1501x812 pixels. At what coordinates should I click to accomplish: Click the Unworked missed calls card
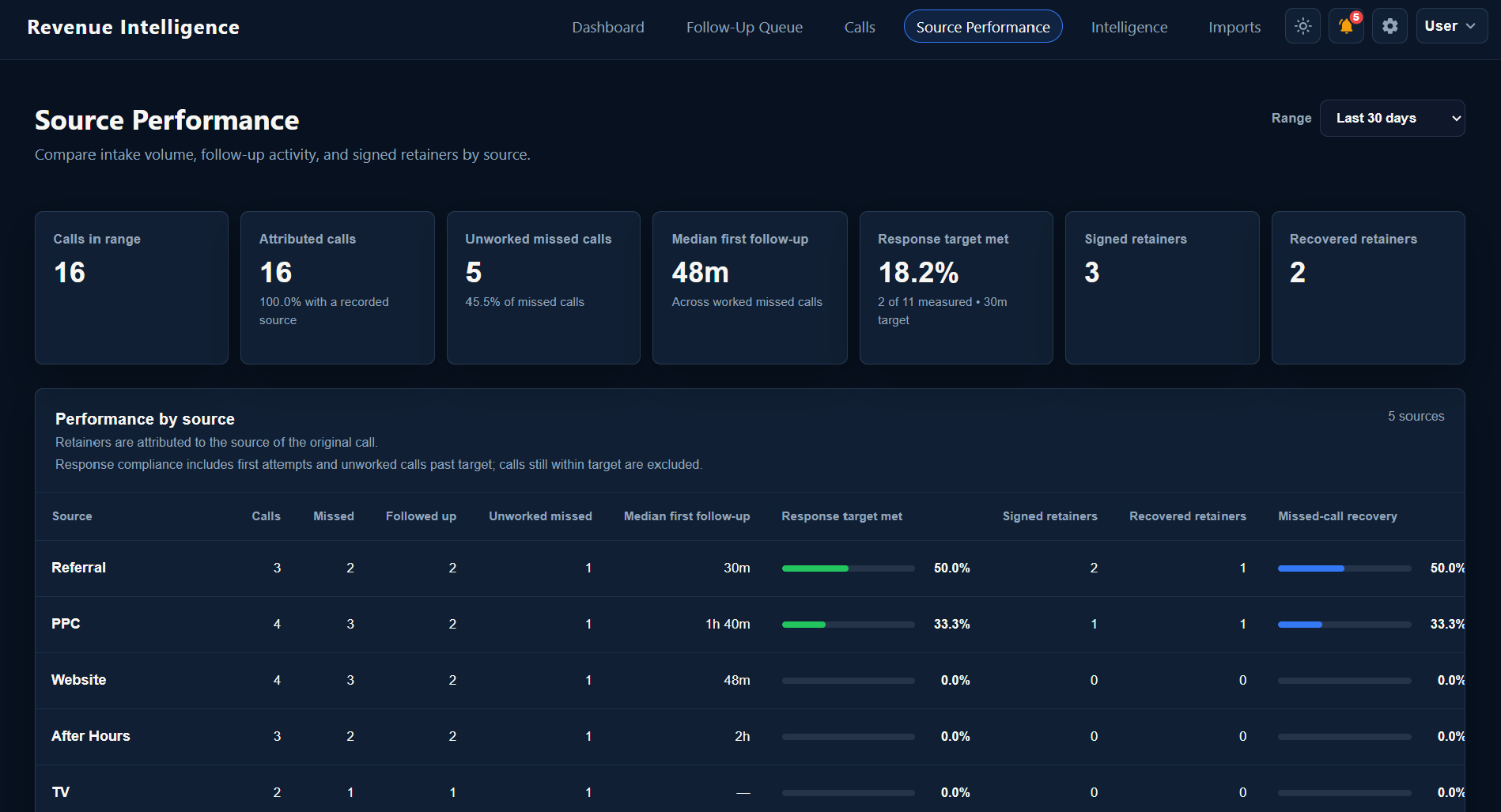[543, 287]
